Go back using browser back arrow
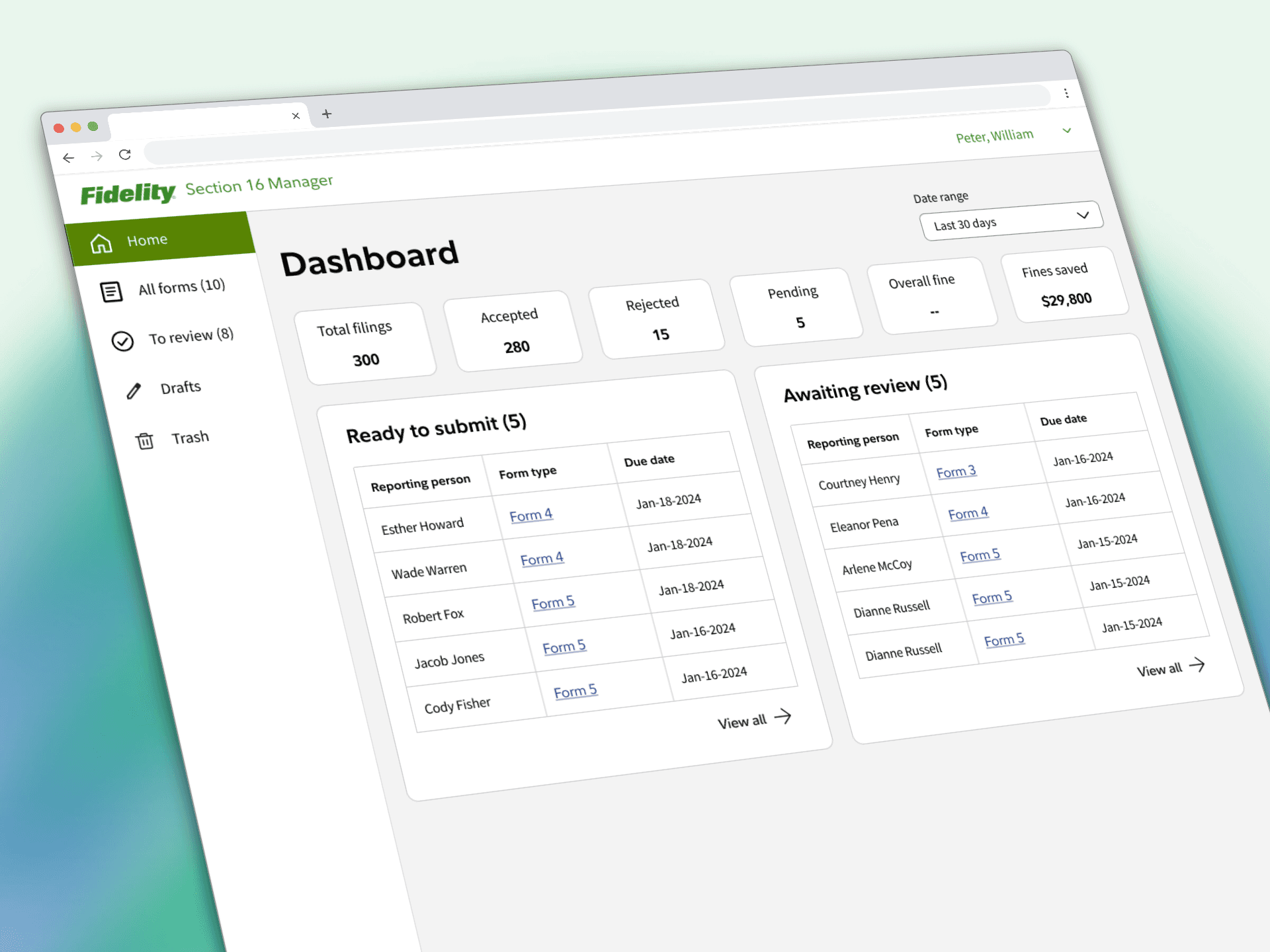This screenshot has height=952, width=1270. point(69,158)
